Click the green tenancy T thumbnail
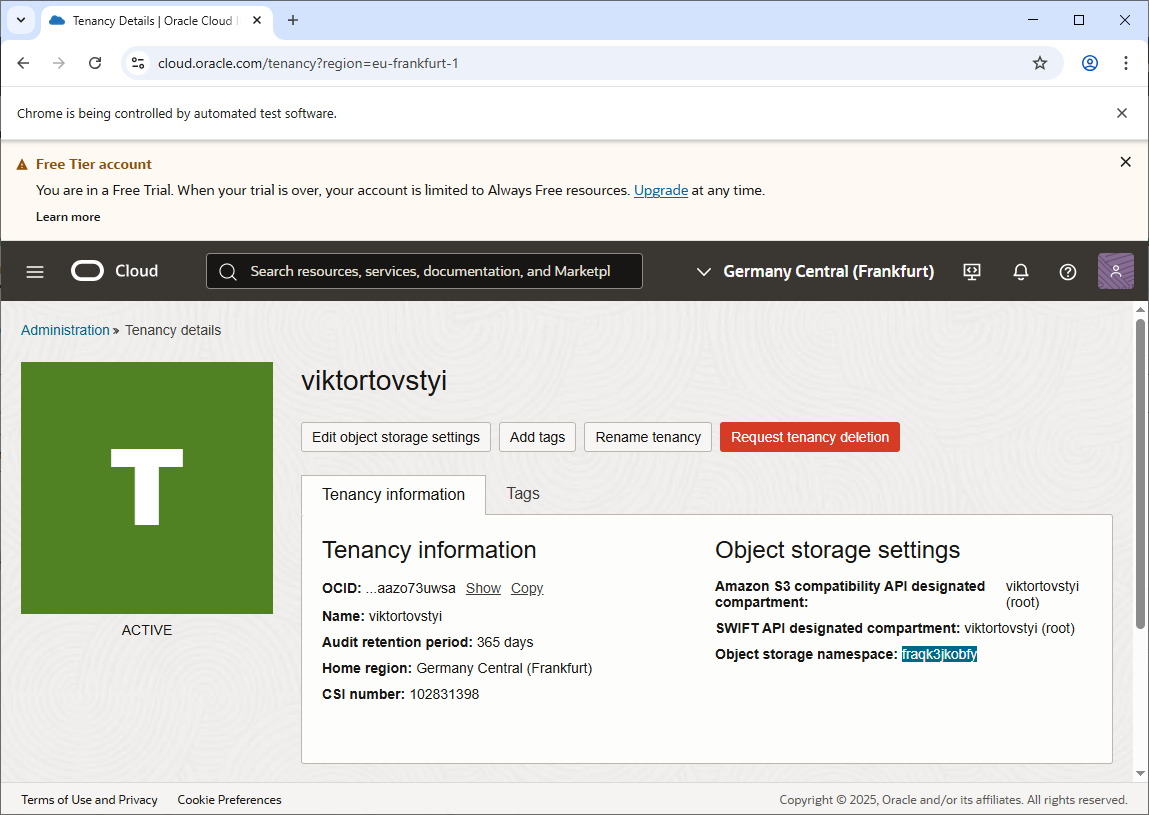Image resolution: width=1149 pixels, height=815 pixels. pyautogui.click(x=147, y=487)
